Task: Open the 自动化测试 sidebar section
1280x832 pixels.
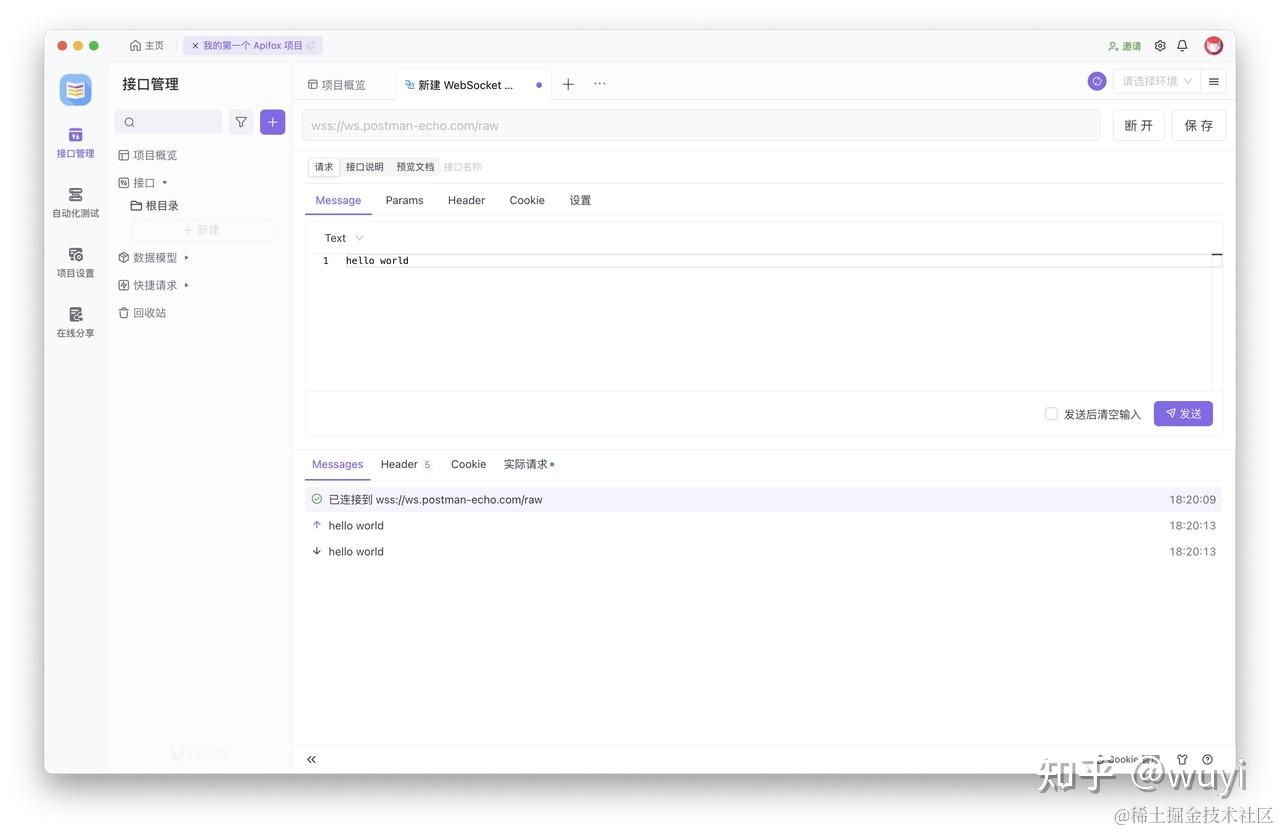Action: pyautogui.click(x=75, y=202)
